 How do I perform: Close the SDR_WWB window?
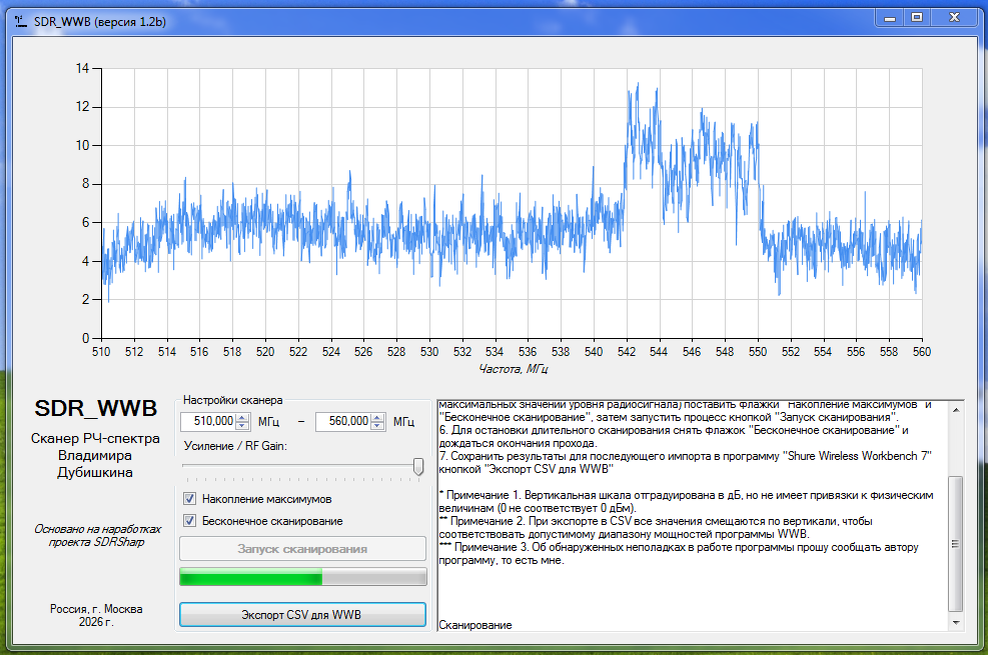955,18
